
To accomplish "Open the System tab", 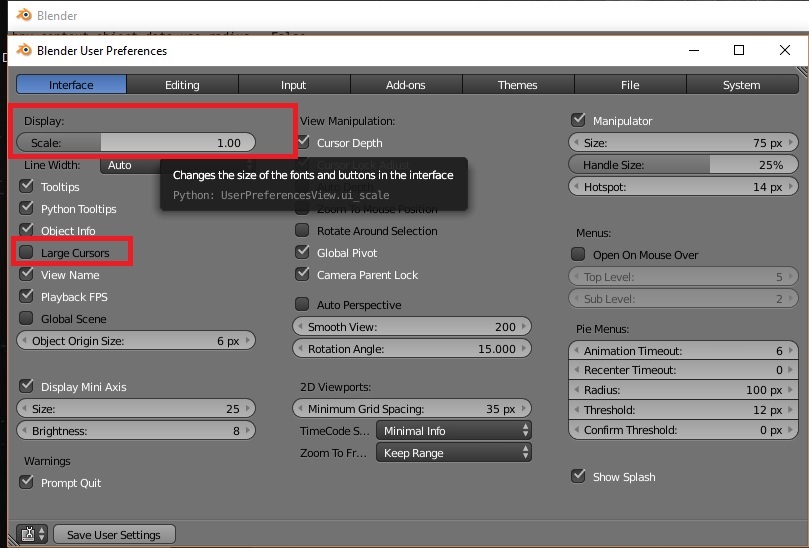I will tap(741, 85).
